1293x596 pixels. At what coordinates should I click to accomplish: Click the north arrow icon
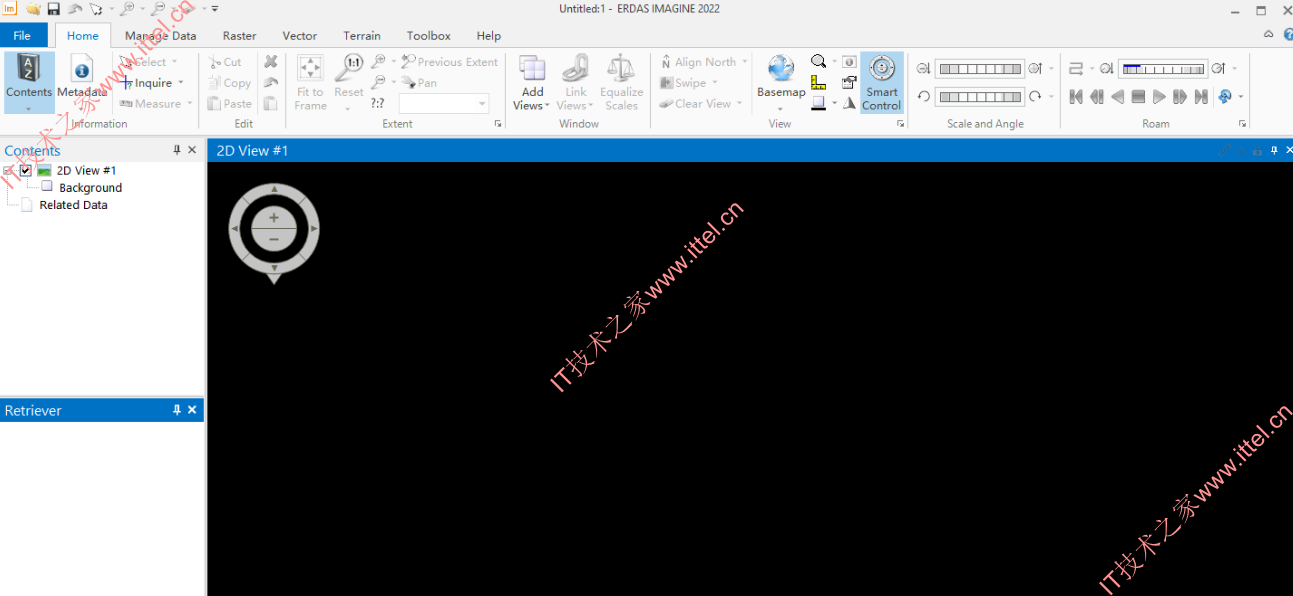(x=850, y=103)
